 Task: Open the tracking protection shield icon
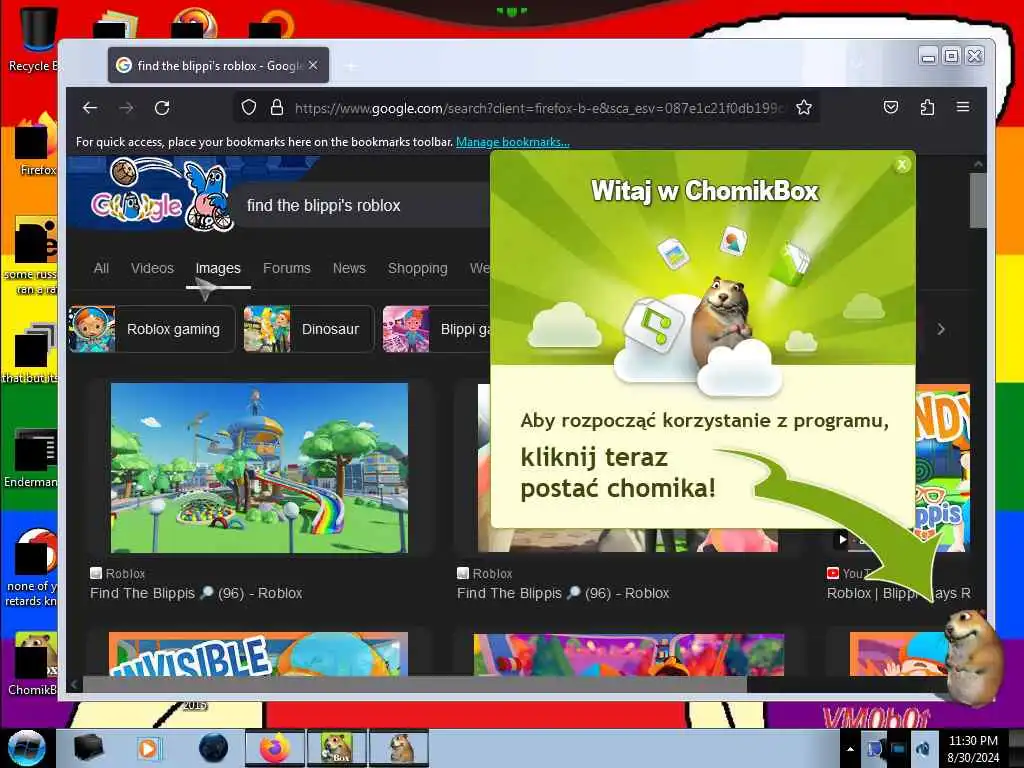249,107
